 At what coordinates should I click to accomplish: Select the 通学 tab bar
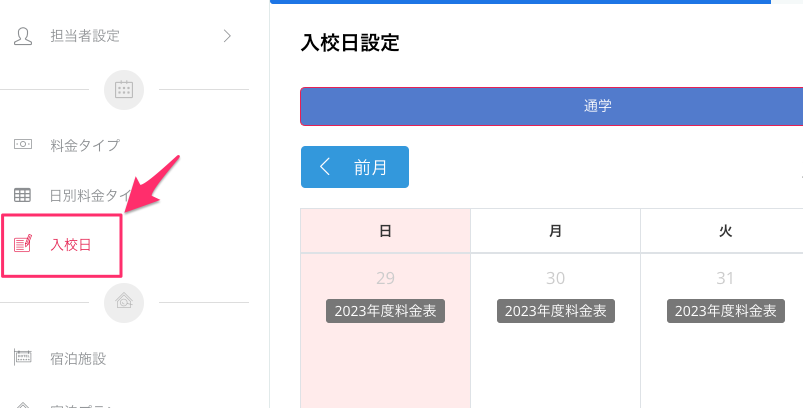[552, 106]
